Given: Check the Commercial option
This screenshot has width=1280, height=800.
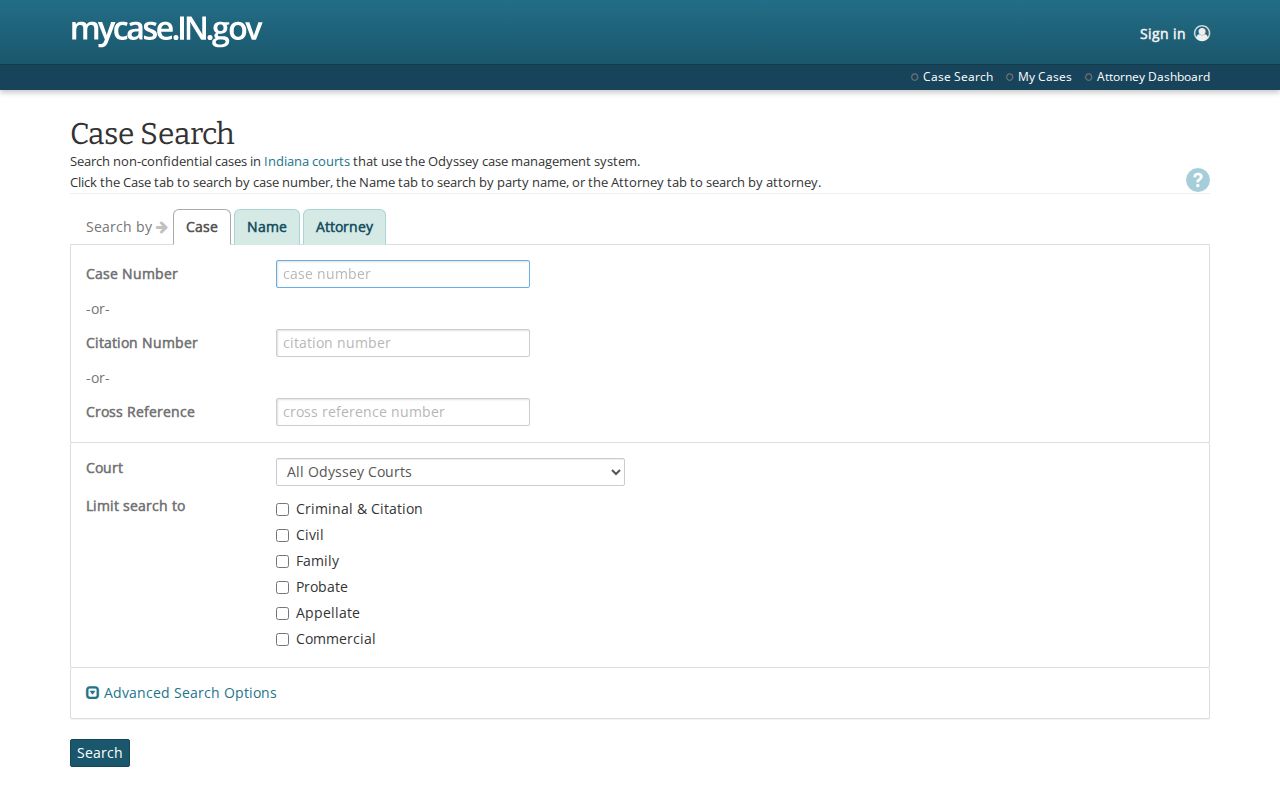Looking at the screenshot, I should pos(282,639).
